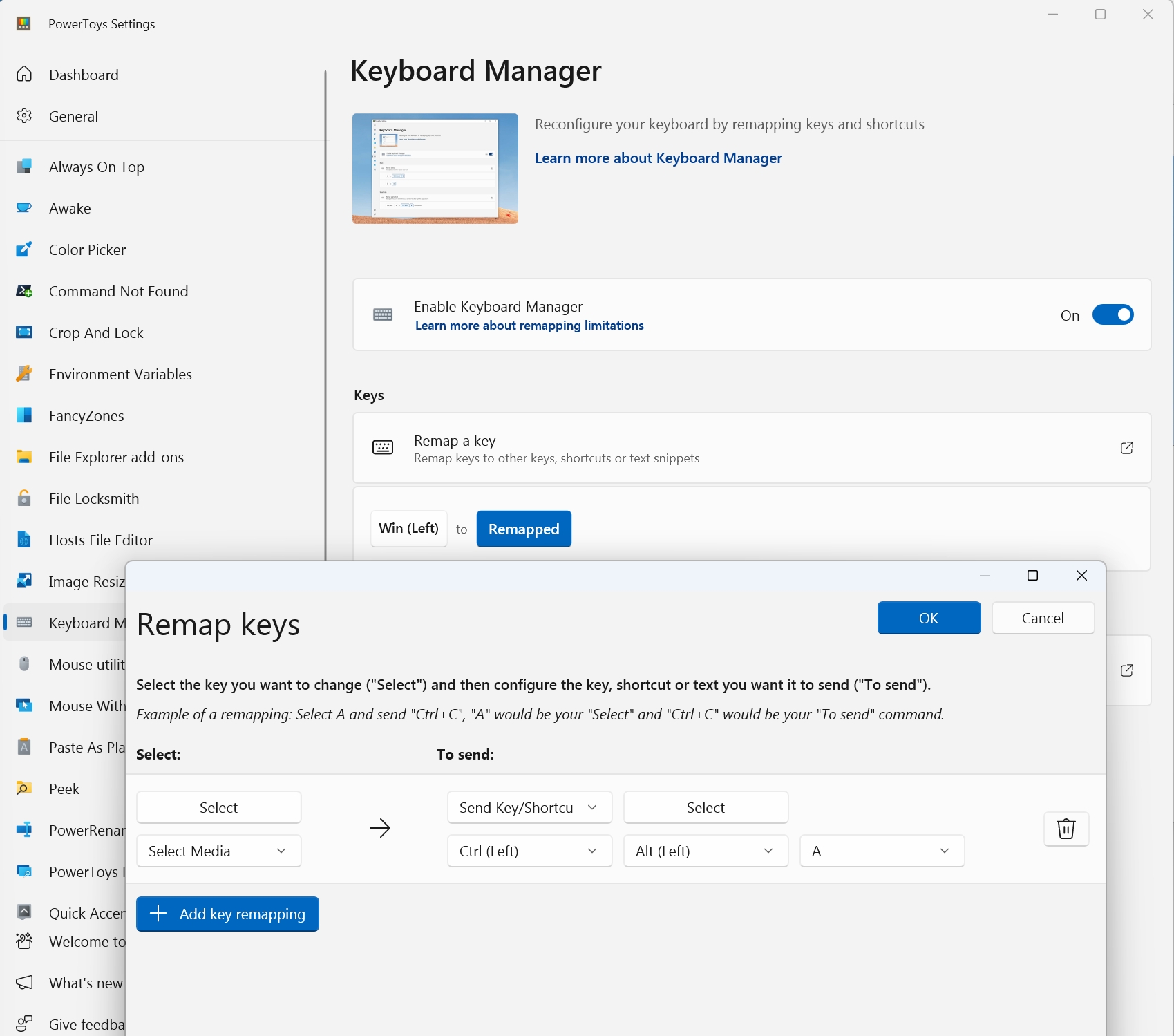Open Remap a key via its external link icon
Screen dimensions: 1174x1036
pos(1126,448)
